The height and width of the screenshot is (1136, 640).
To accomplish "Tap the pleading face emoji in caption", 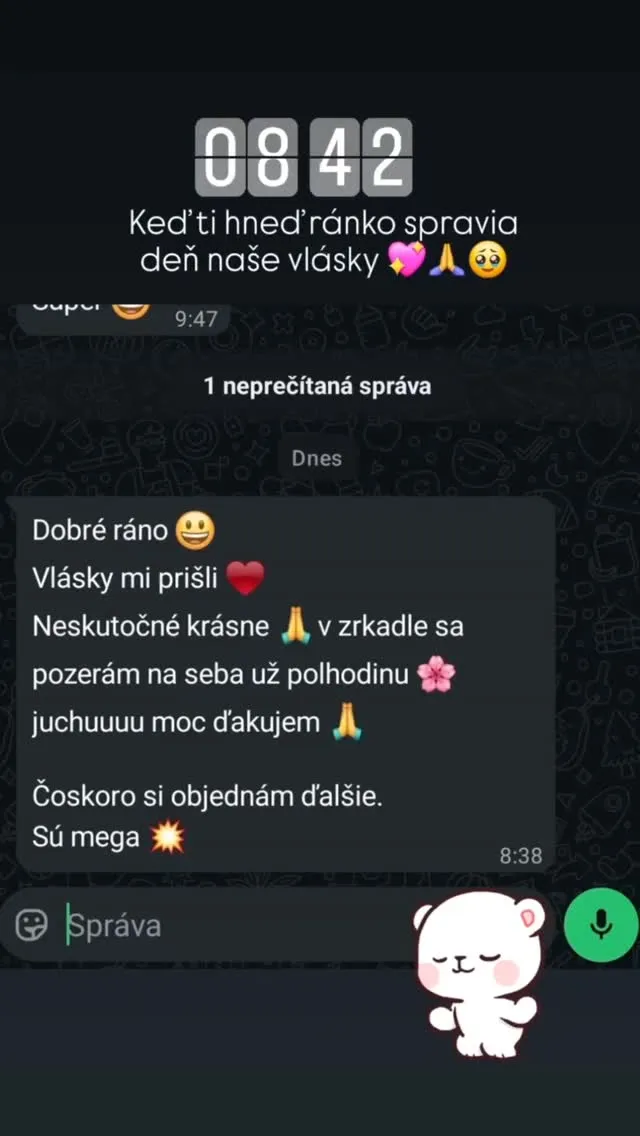I will pos(487,261).
